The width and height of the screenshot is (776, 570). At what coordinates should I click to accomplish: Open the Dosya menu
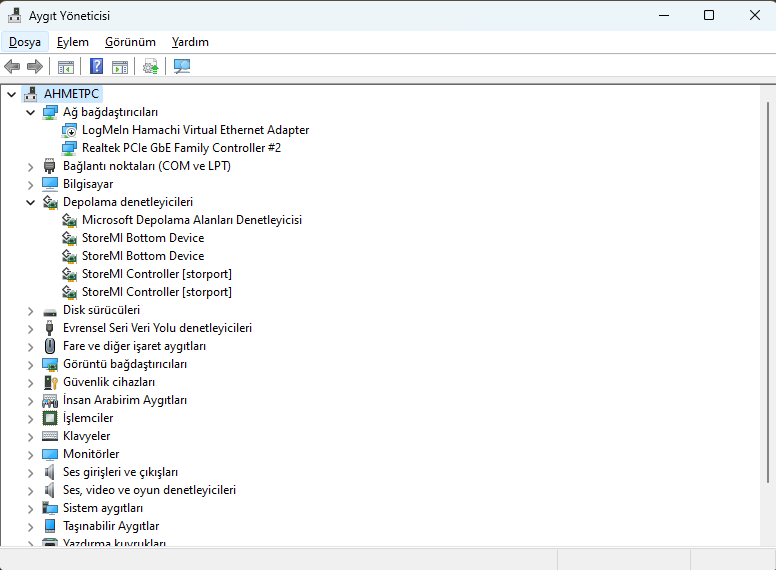click(25, 42)
